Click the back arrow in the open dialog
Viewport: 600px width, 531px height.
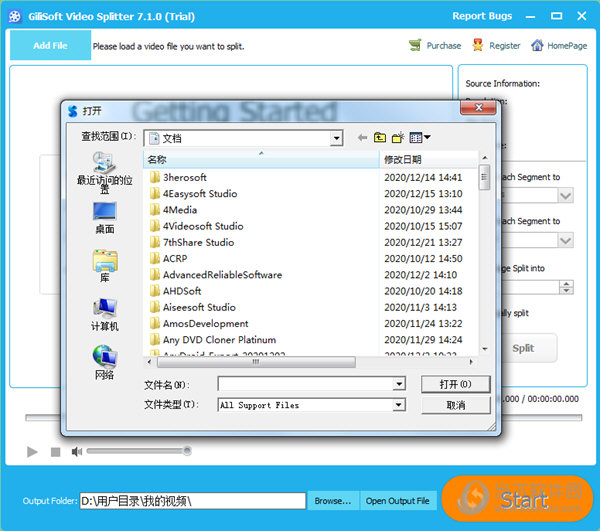pos(362,137)
